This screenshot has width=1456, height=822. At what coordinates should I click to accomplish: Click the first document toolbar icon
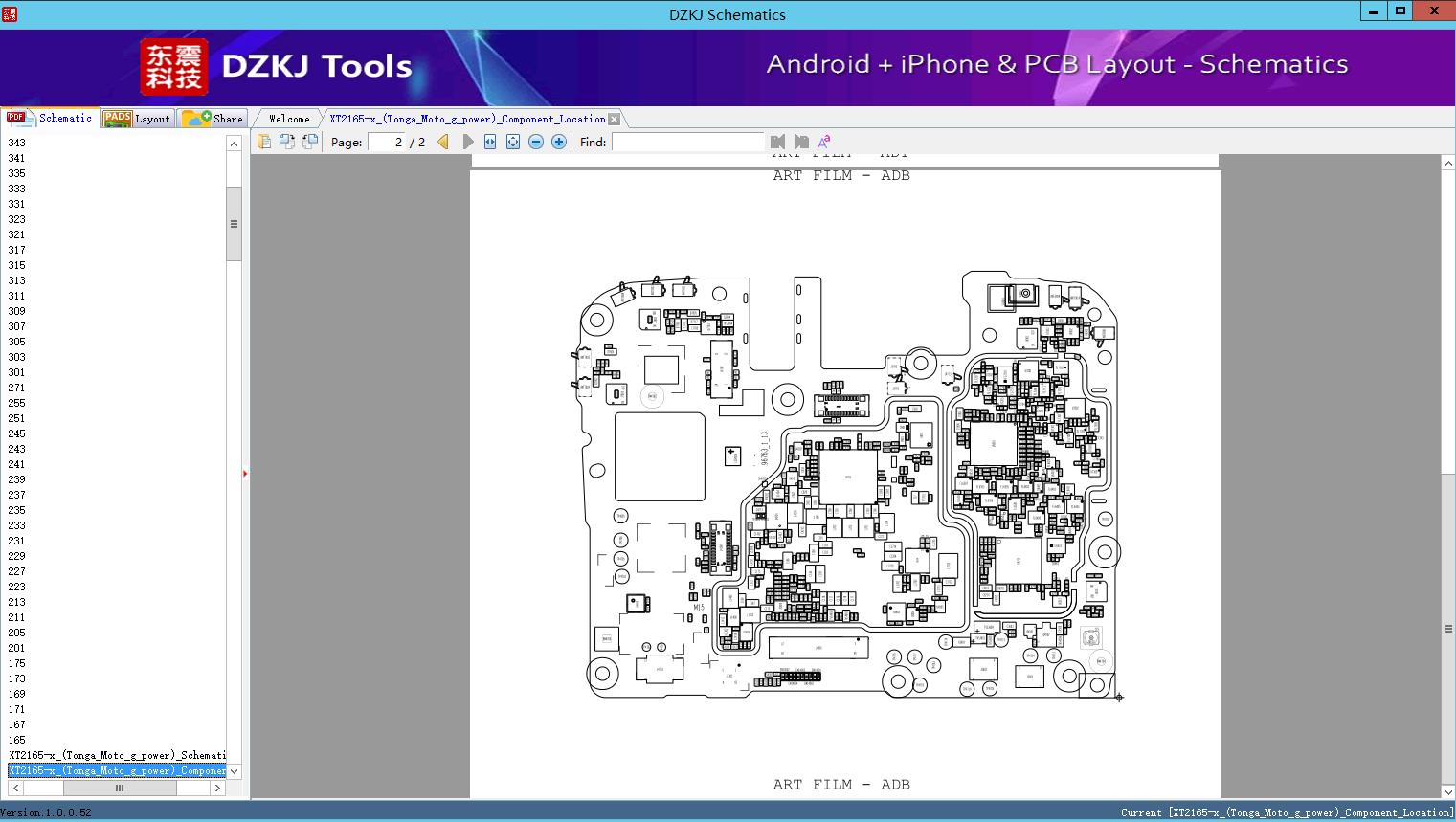click(x=264, y=142)
